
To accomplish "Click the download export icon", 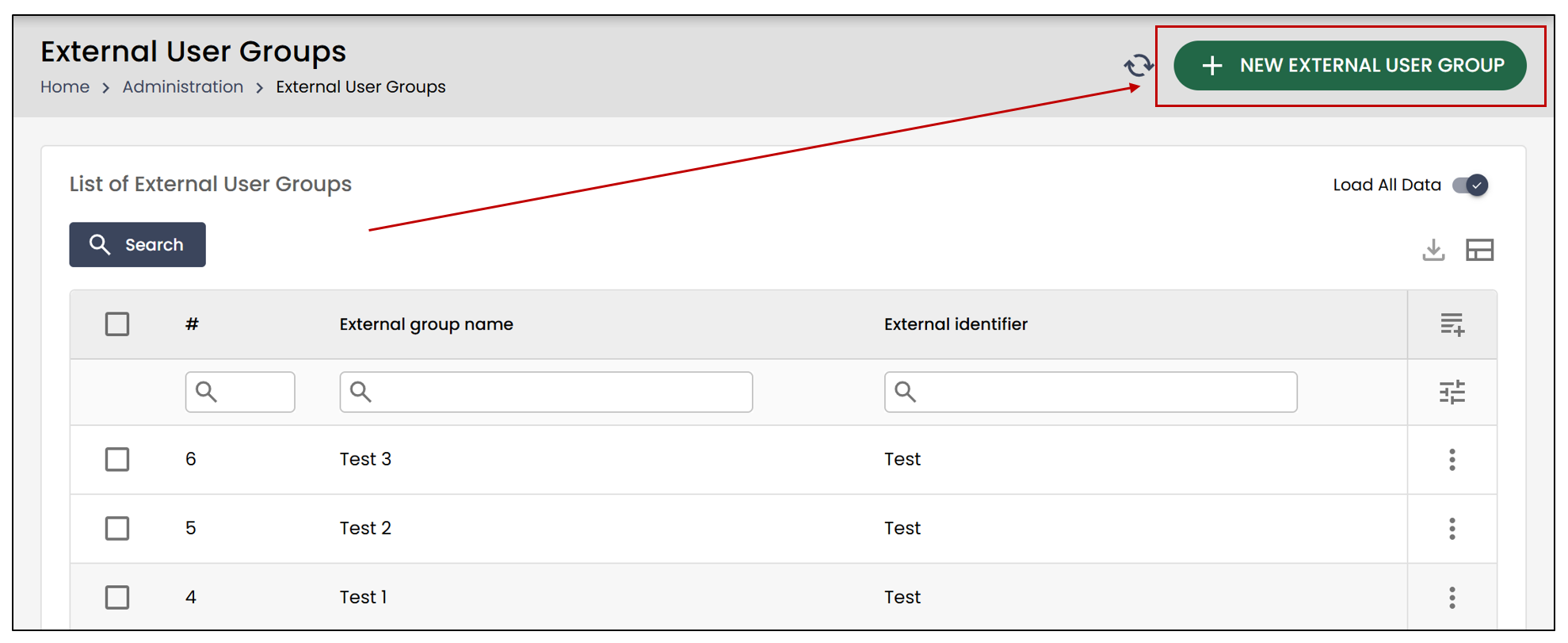I will (1433, 250).
